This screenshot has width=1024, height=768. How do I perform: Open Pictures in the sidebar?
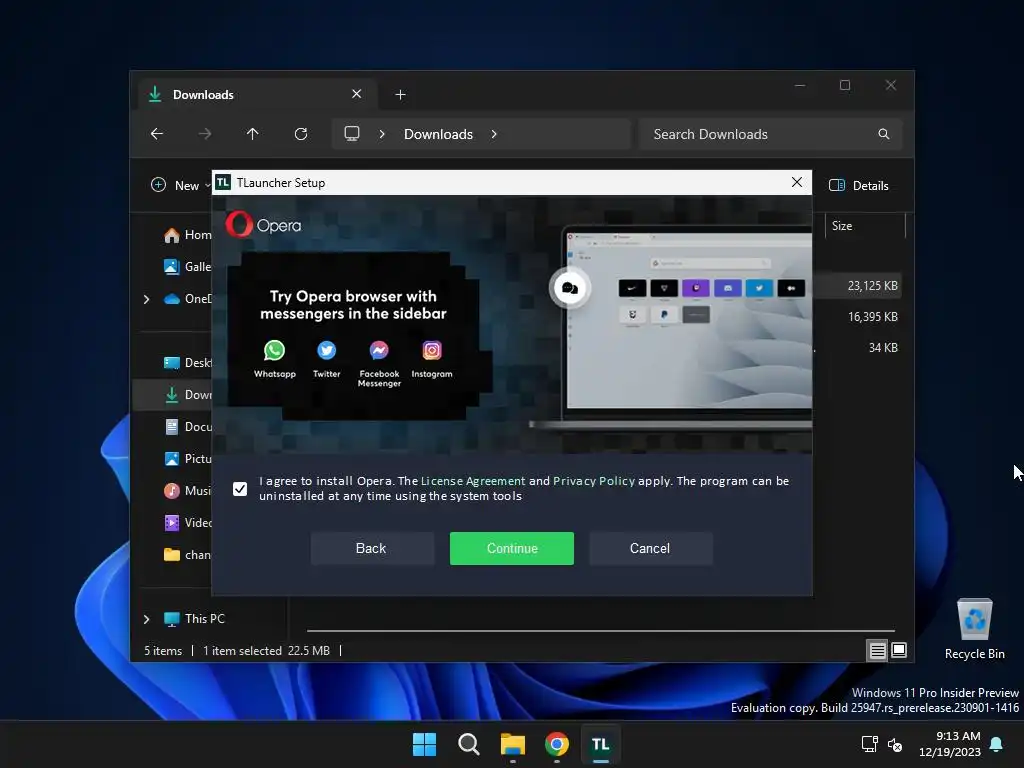(187, 458)
